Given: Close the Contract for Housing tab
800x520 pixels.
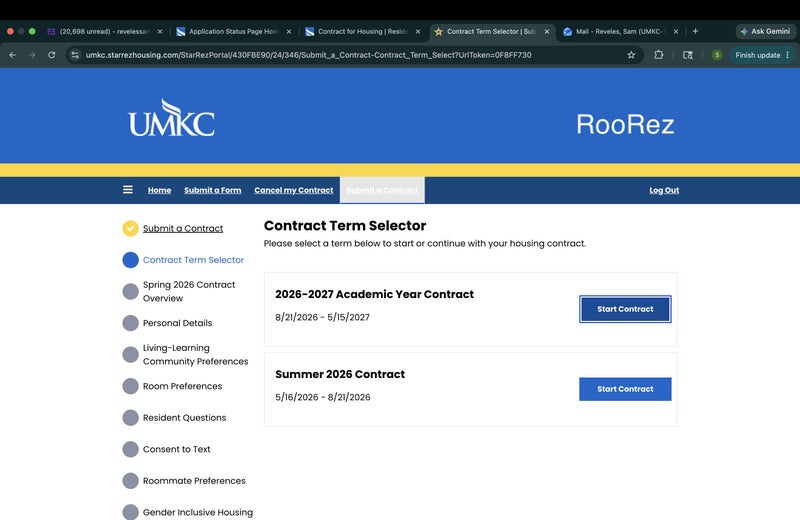Looking at the screenshot, I should (x=418, y=32).
